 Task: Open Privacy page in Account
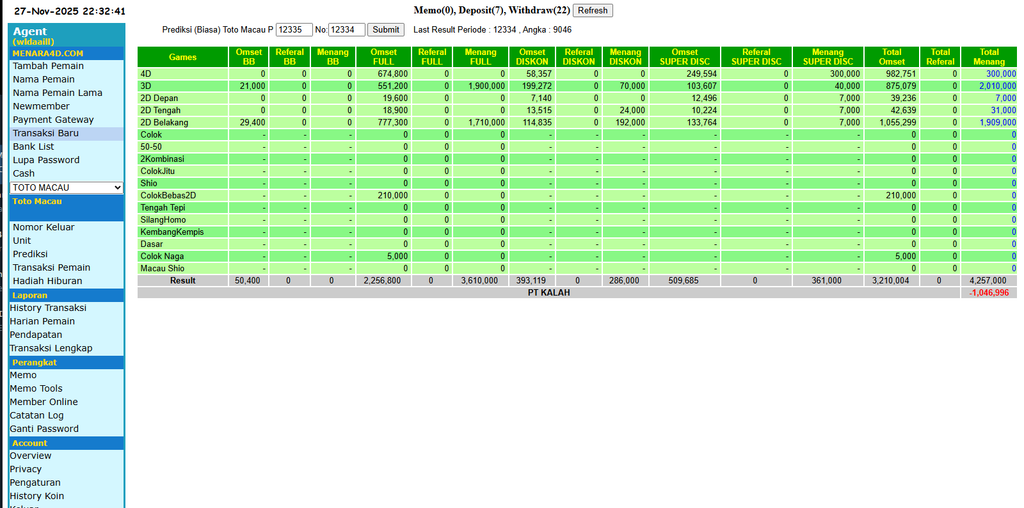(25, 469)
